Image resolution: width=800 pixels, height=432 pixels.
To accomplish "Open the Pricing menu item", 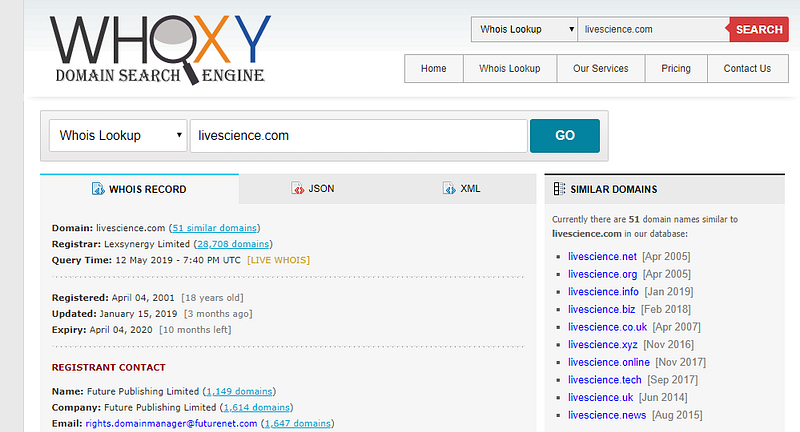I will click(676, 68).
